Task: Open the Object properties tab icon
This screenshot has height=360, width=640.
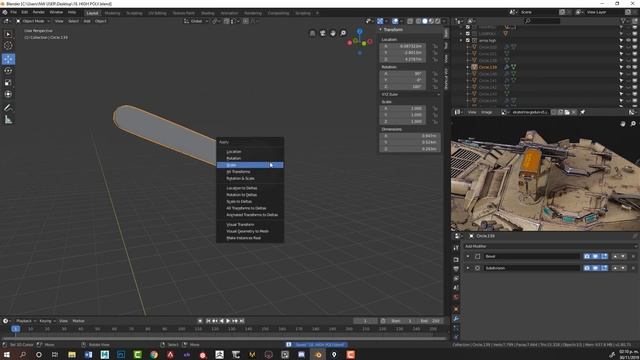Action: (x=456, y=309)
